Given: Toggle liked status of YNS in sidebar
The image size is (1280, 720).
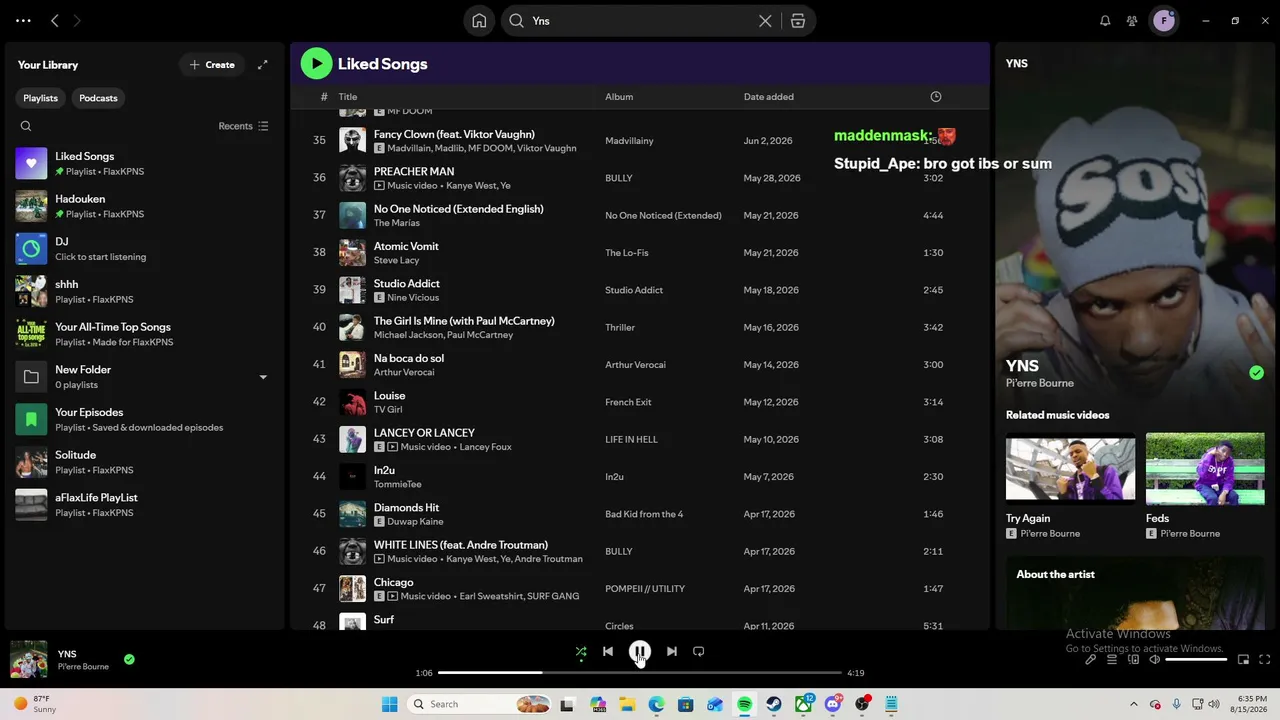Looking at the screenshot, I should point(1256,373).
